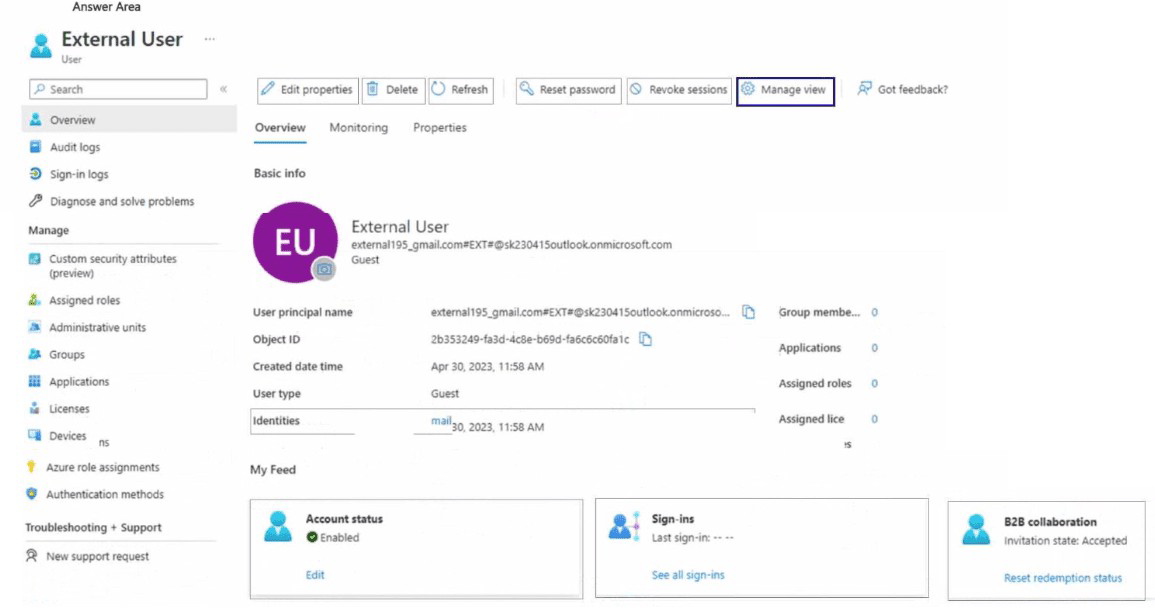Collapse the left navigation pane
1155x609 pixels.
click(223, 89)
